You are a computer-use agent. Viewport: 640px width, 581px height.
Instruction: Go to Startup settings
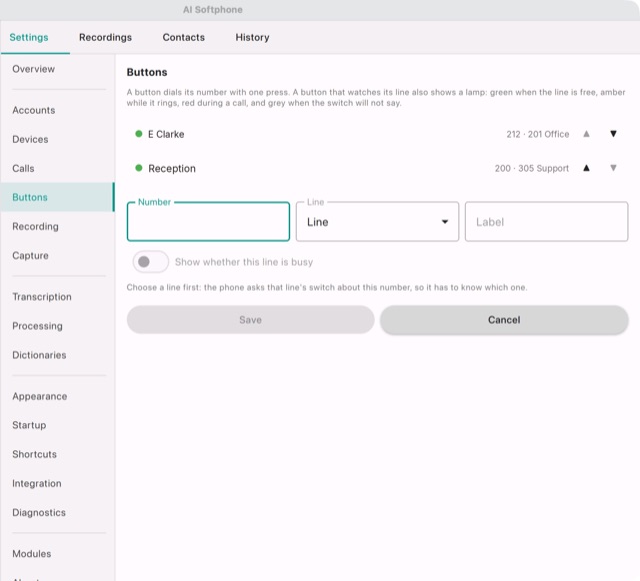[58, 425]
